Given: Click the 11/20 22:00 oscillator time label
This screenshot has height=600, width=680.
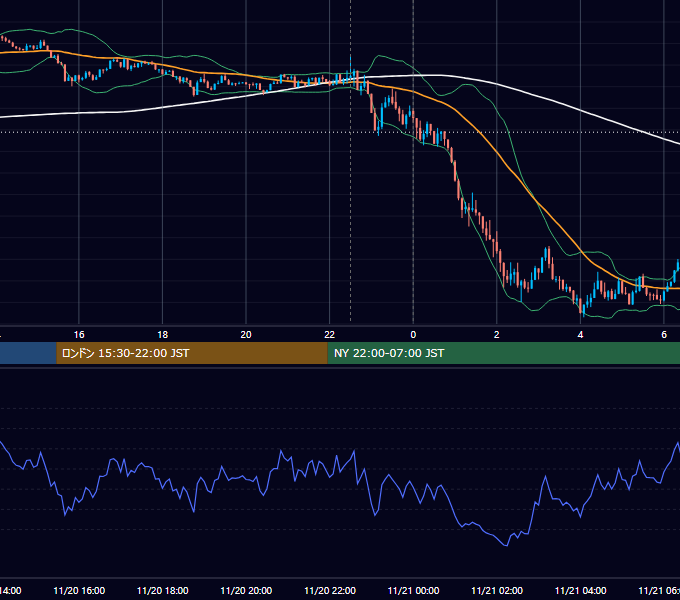Looking at the screenshot, I should click(330, 590).
